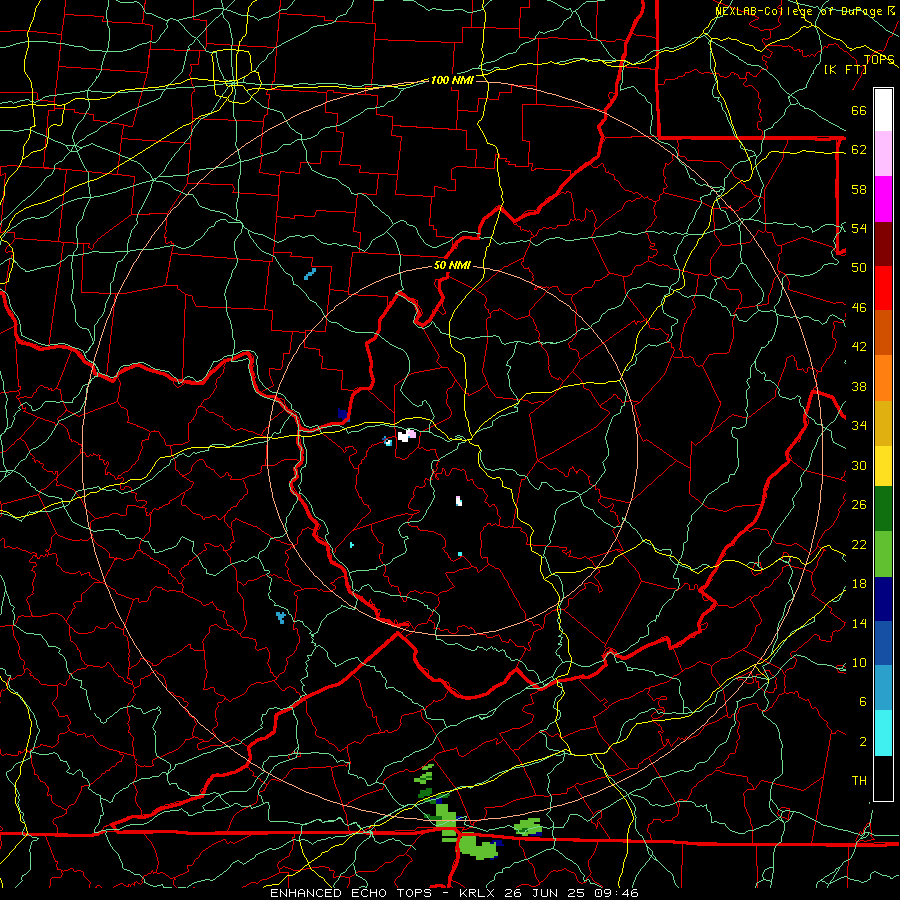Click the white swatch in the tops legend
The width and height of the screenshot is (900, 900).
(x=883, y=110)
